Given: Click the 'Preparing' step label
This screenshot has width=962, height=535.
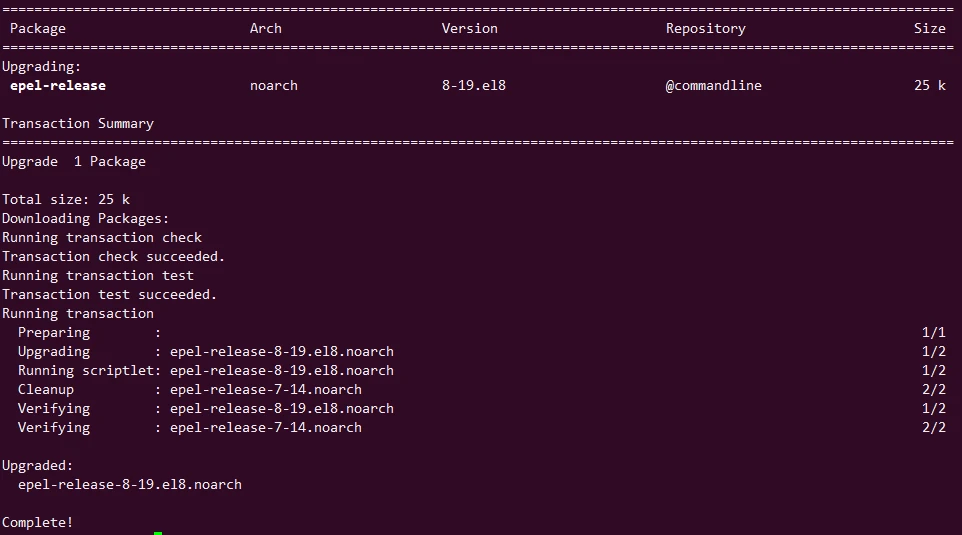Looking at the screenshot, I should coord(54,333).
